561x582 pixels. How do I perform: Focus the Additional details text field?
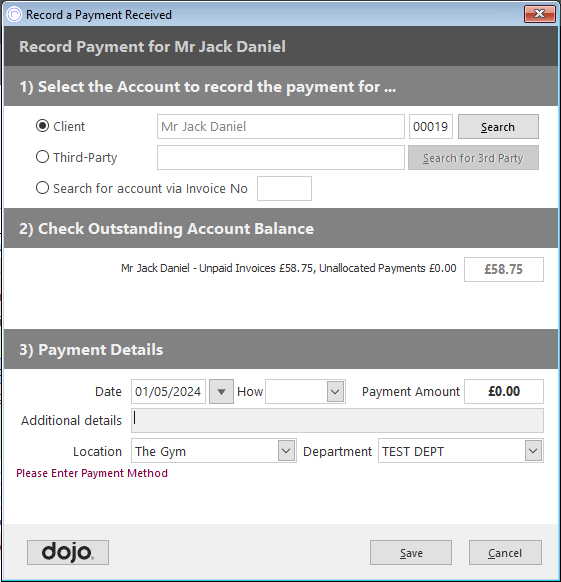[x=337, y=420]
